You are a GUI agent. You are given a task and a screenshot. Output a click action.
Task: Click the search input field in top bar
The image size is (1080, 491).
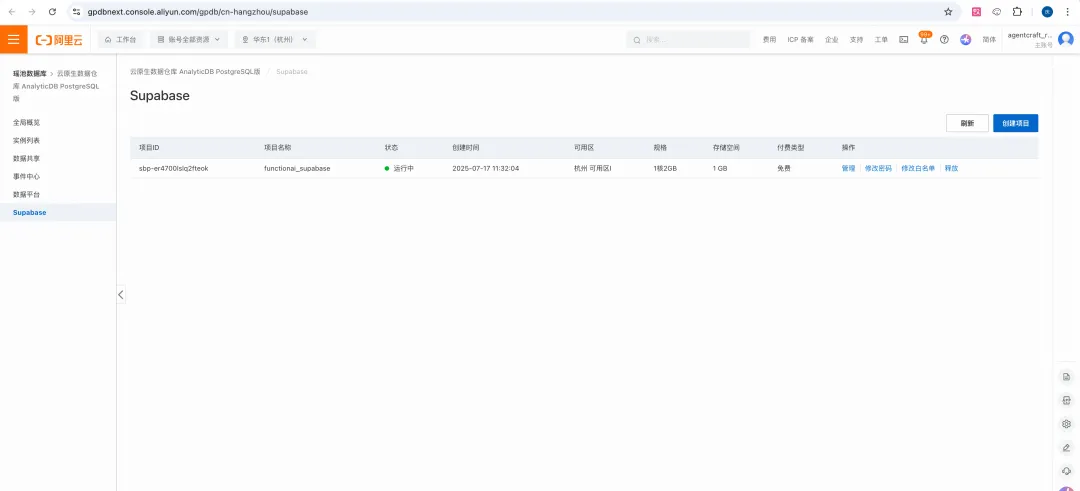click(x=688, y=40)
